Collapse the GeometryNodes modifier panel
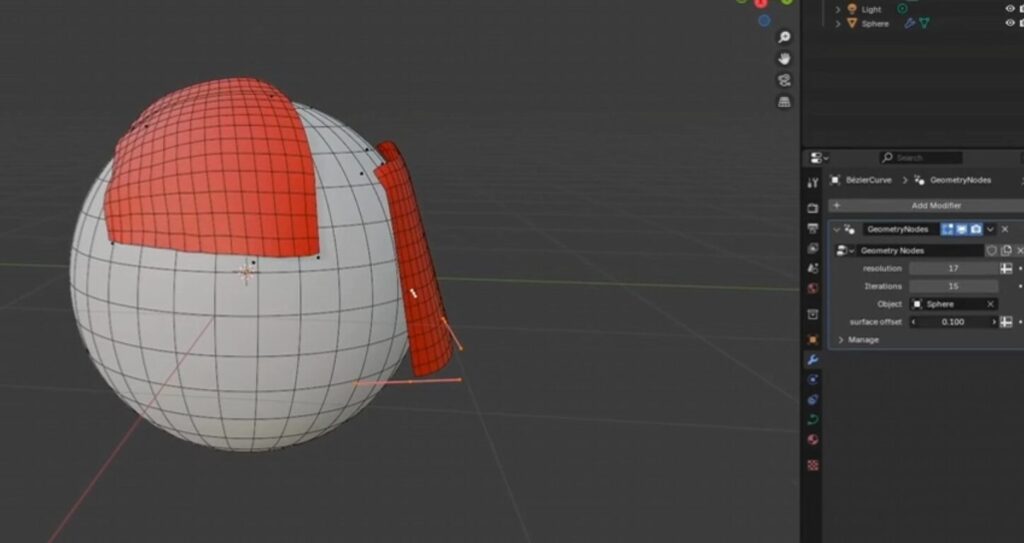Viewport: 1024px width, 543px height. [837, 230]
